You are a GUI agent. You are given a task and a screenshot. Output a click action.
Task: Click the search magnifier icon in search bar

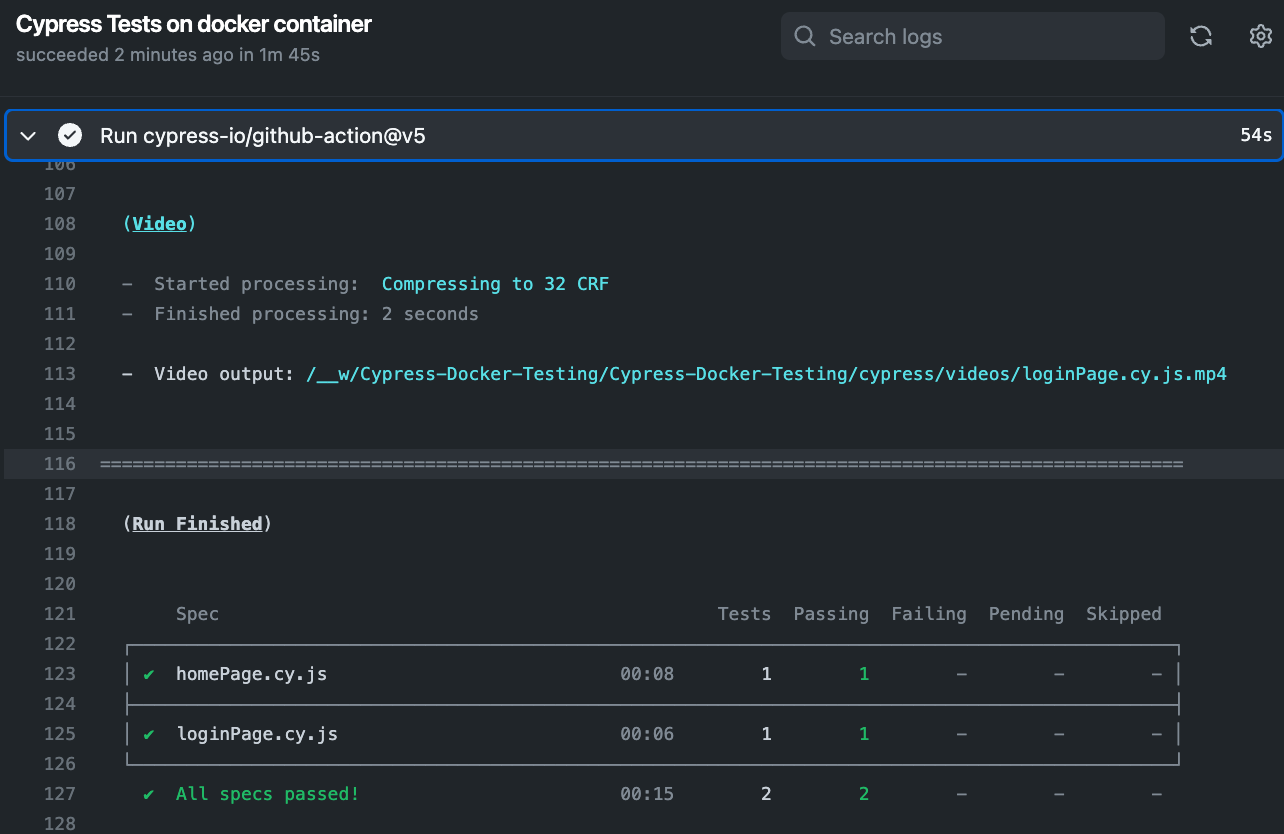click(x=804, y=36)
